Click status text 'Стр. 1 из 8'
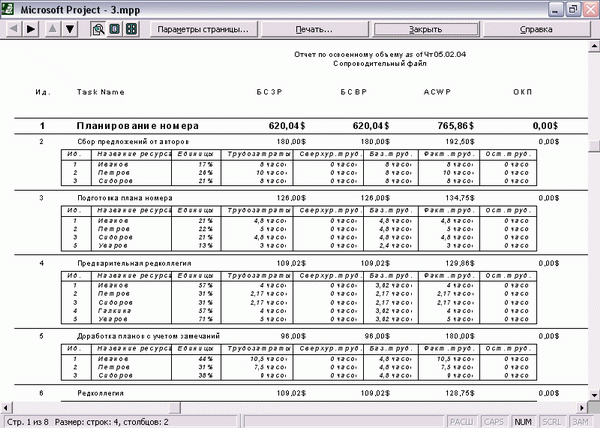600x428 pixels. [x=28, y=422]
